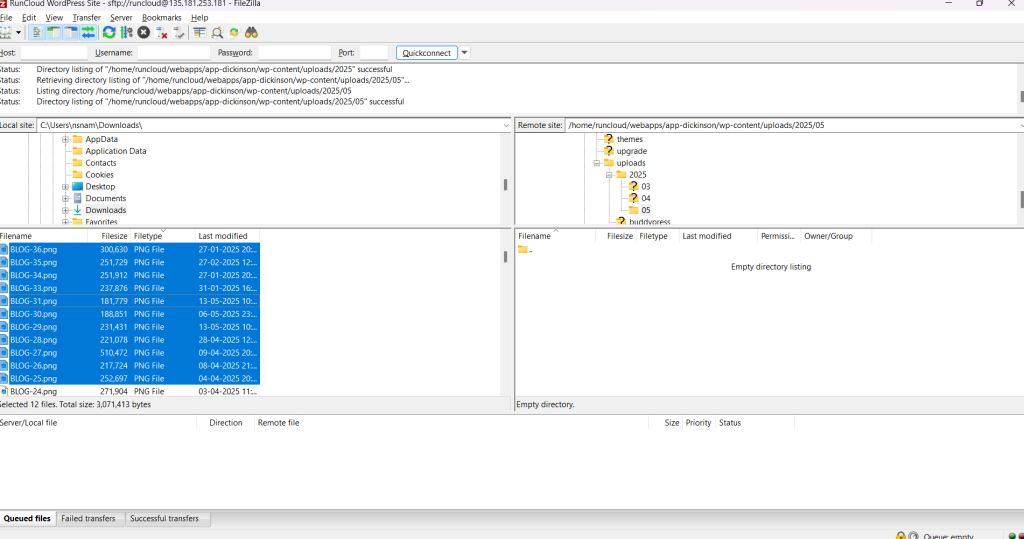Viewport: 1024px width, 539px height.
Task: Toggle the transfer queue display
Action: tap(88, 33)
